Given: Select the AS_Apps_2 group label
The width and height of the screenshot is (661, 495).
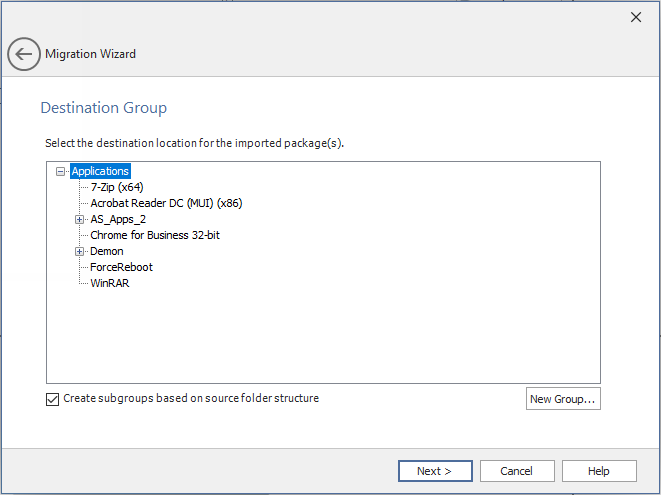Looking at the screenshot, I should pyautogui.click(x=118, y=219).
